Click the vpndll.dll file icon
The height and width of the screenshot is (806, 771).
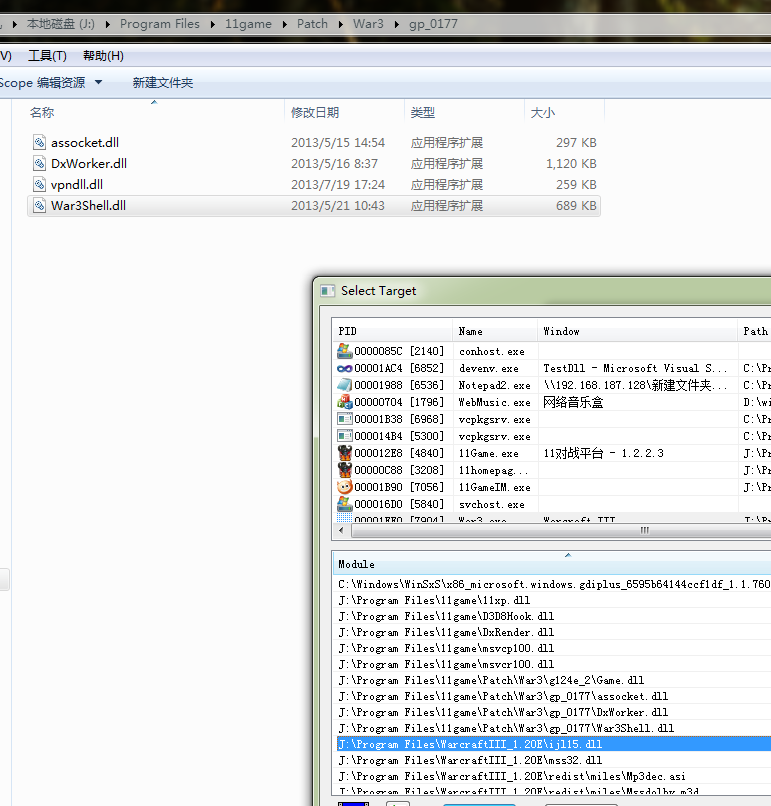pyautogui.click(x=40, y=185)
